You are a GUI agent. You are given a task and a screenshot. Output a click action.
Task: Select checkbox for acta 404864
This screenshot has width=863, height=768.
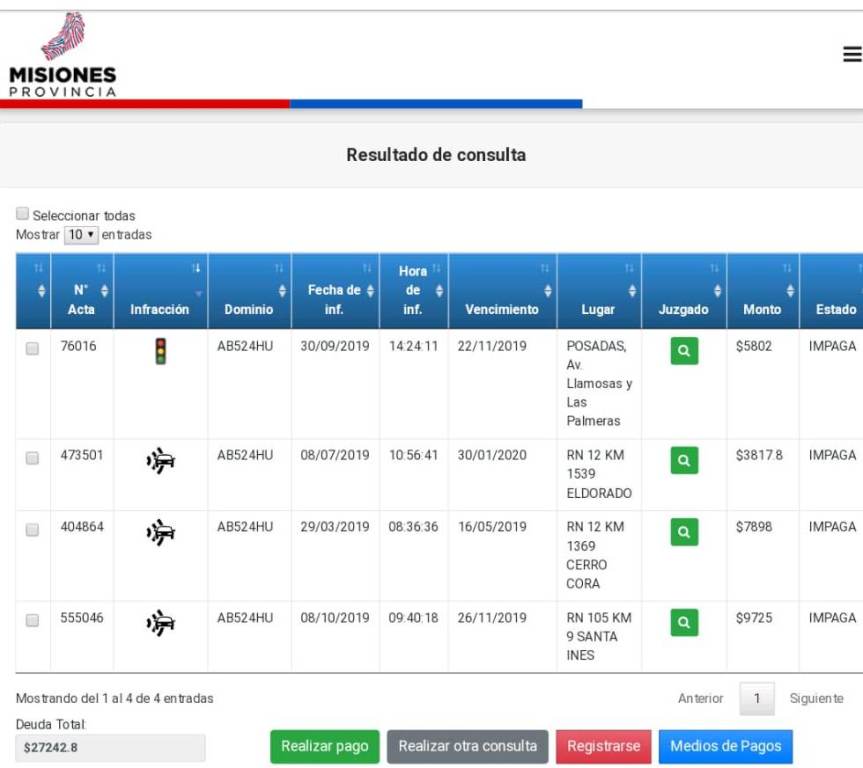click(32, 529)
